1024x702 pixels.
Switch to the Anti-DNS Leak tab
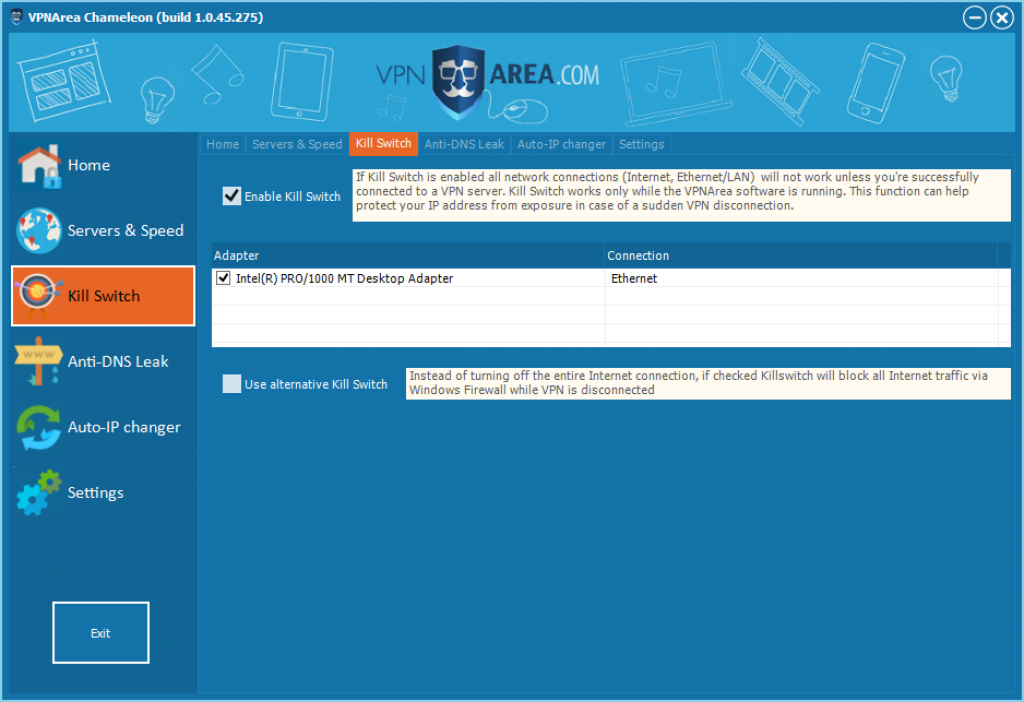tap(464, 144)
